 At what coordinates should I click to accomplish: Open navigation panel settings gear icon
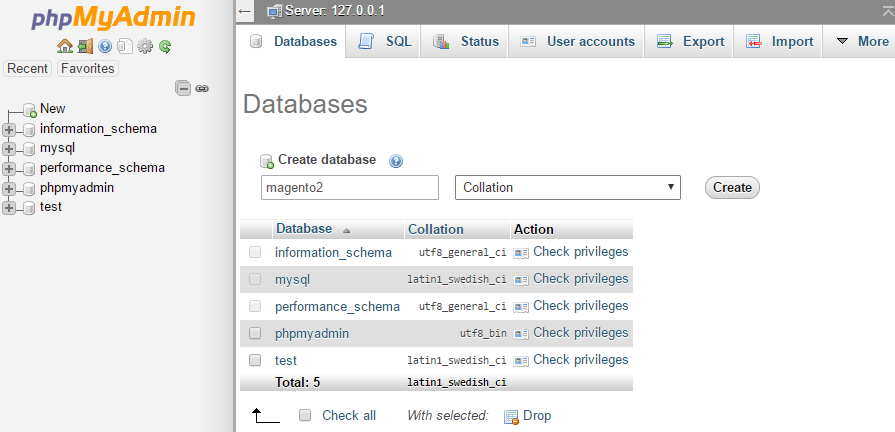click(x=145, y=46)
